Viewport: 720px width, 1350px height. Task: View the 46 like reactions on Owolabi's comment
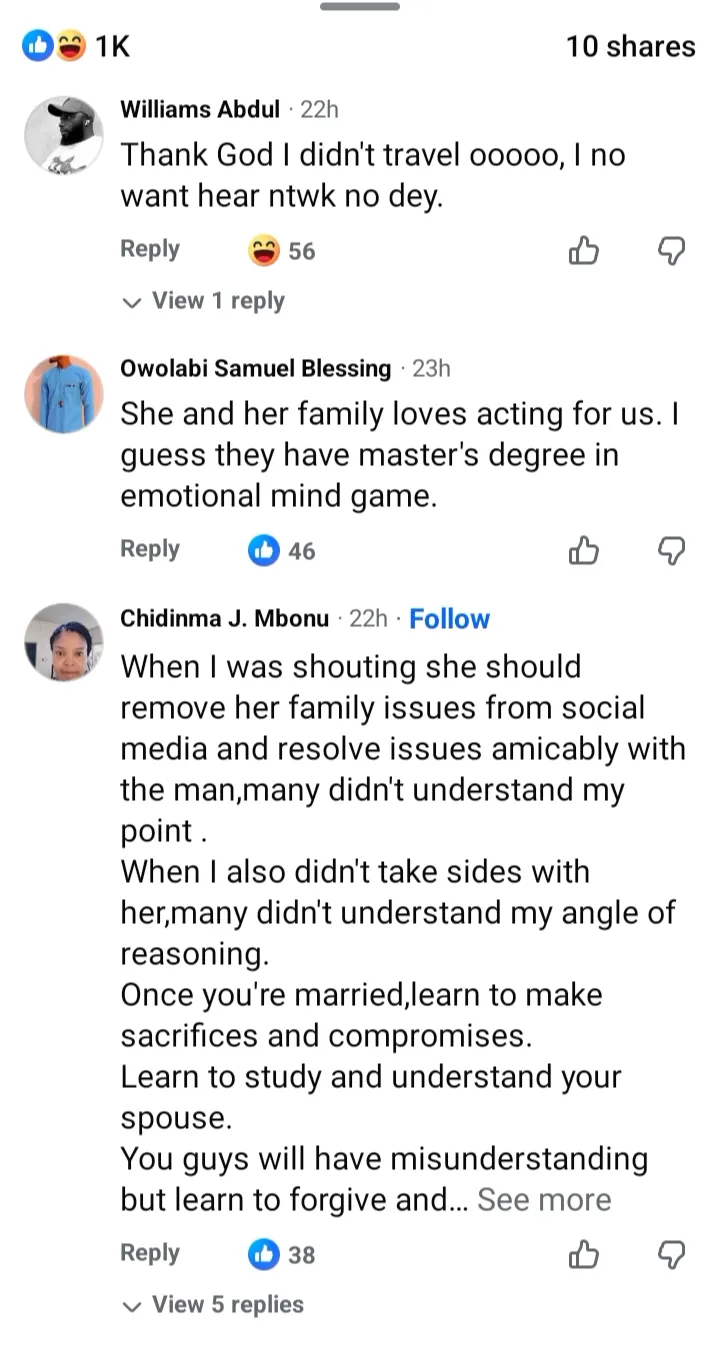point(282,549)
